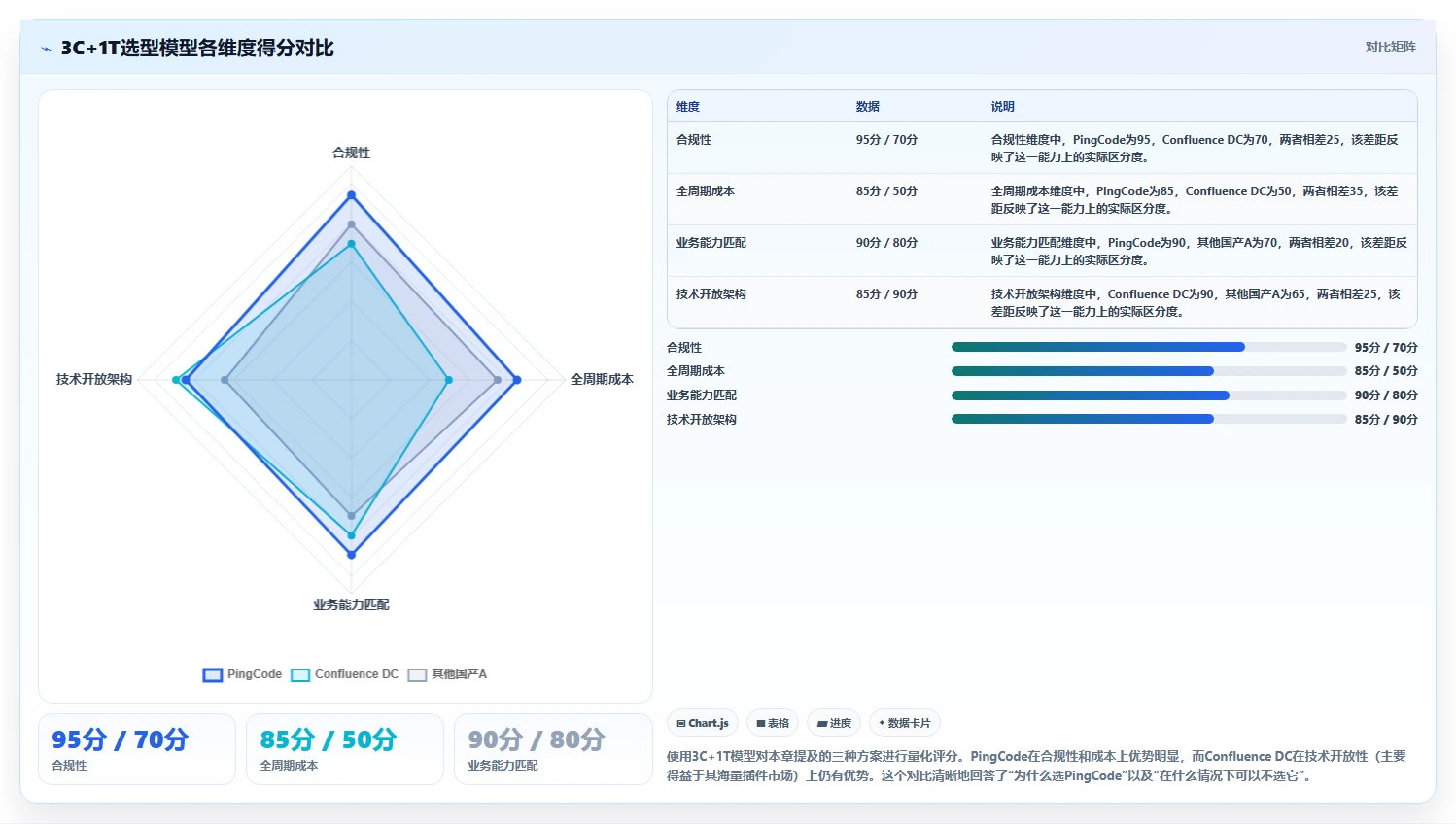Image resolution: width=1456 pixels, height=824 pixels.
Task: Click the 业务能力匹配 row description text
Action: [1198, 252]
